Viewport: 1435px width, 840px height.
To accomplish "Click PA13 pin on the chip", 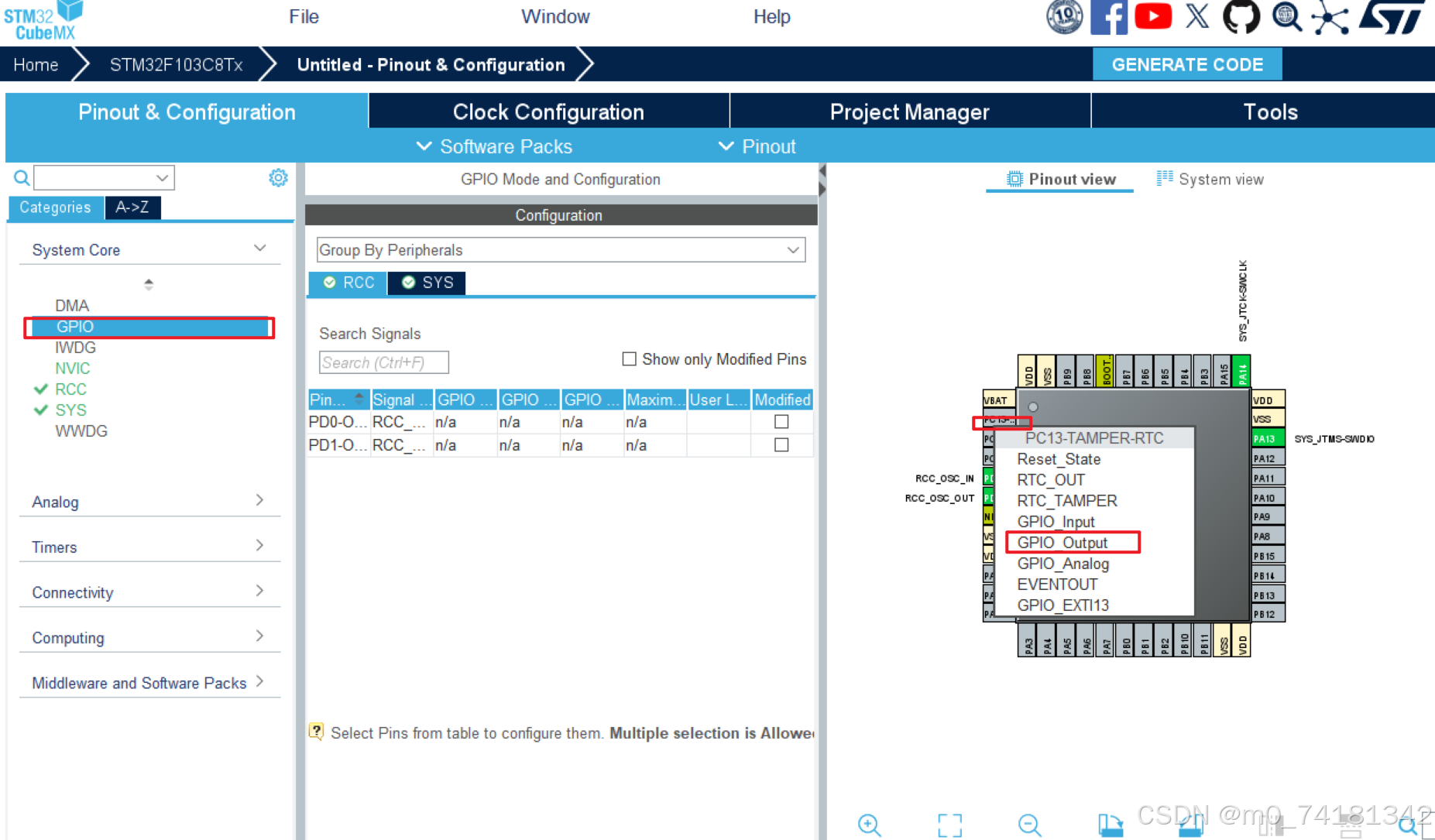I will (x=1268, y=439).
